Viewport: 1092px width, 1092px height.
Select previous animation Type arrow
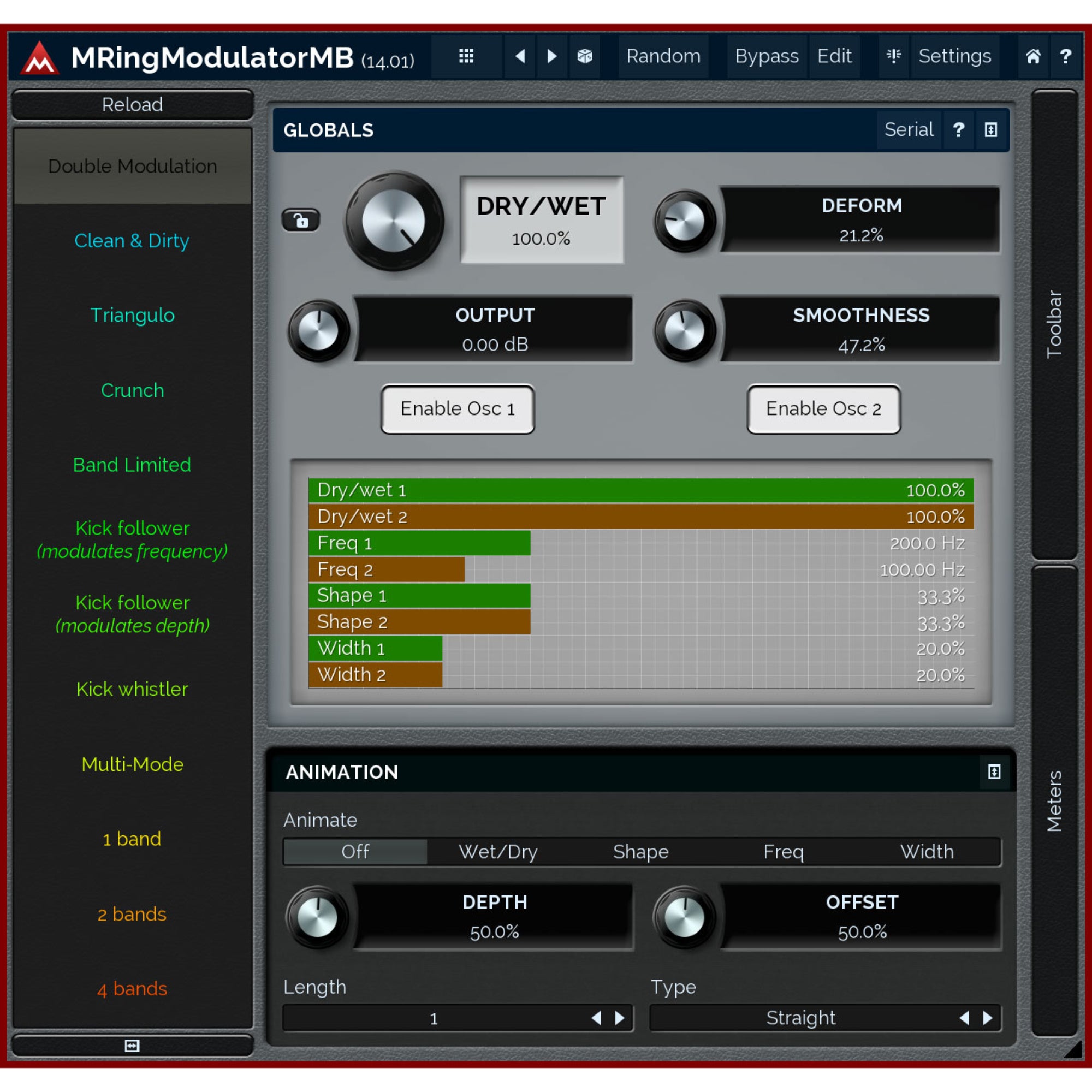[964, 1018]
